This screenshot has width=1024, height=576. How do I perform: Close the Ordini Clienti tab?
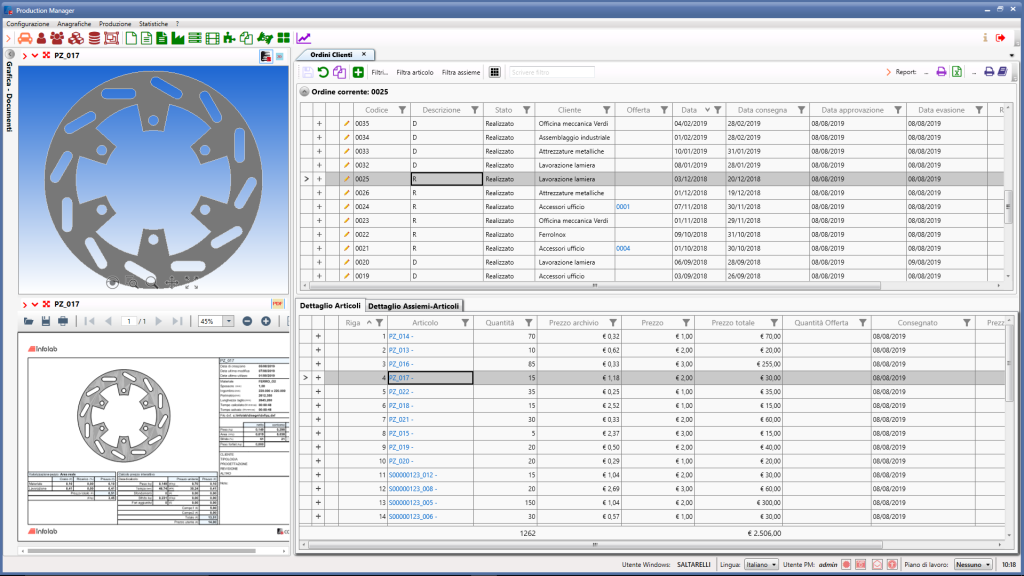coord(364,54)
